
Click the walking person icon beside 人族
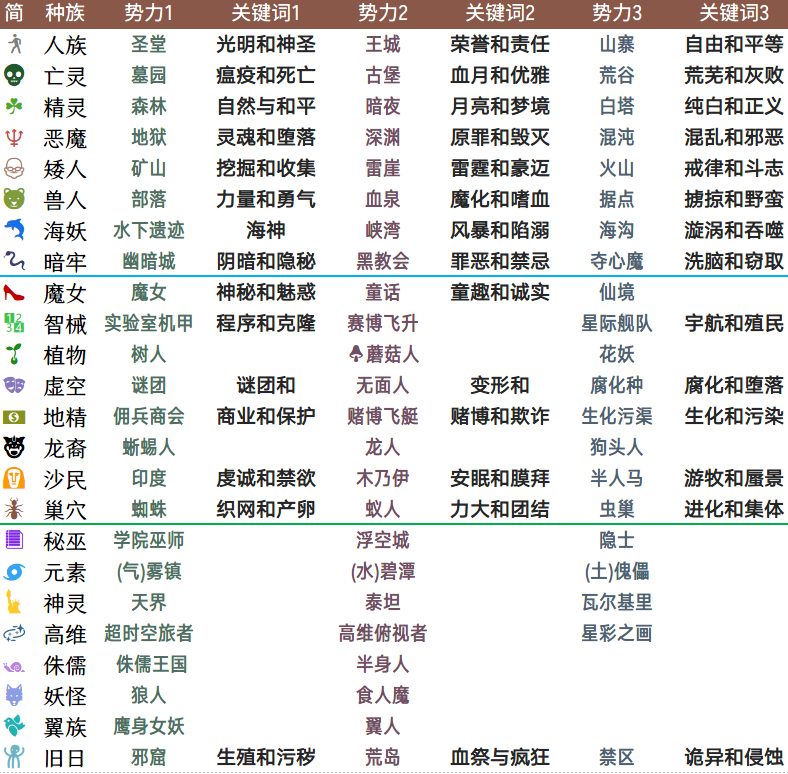pyautogui.click(x=15, y=44)
